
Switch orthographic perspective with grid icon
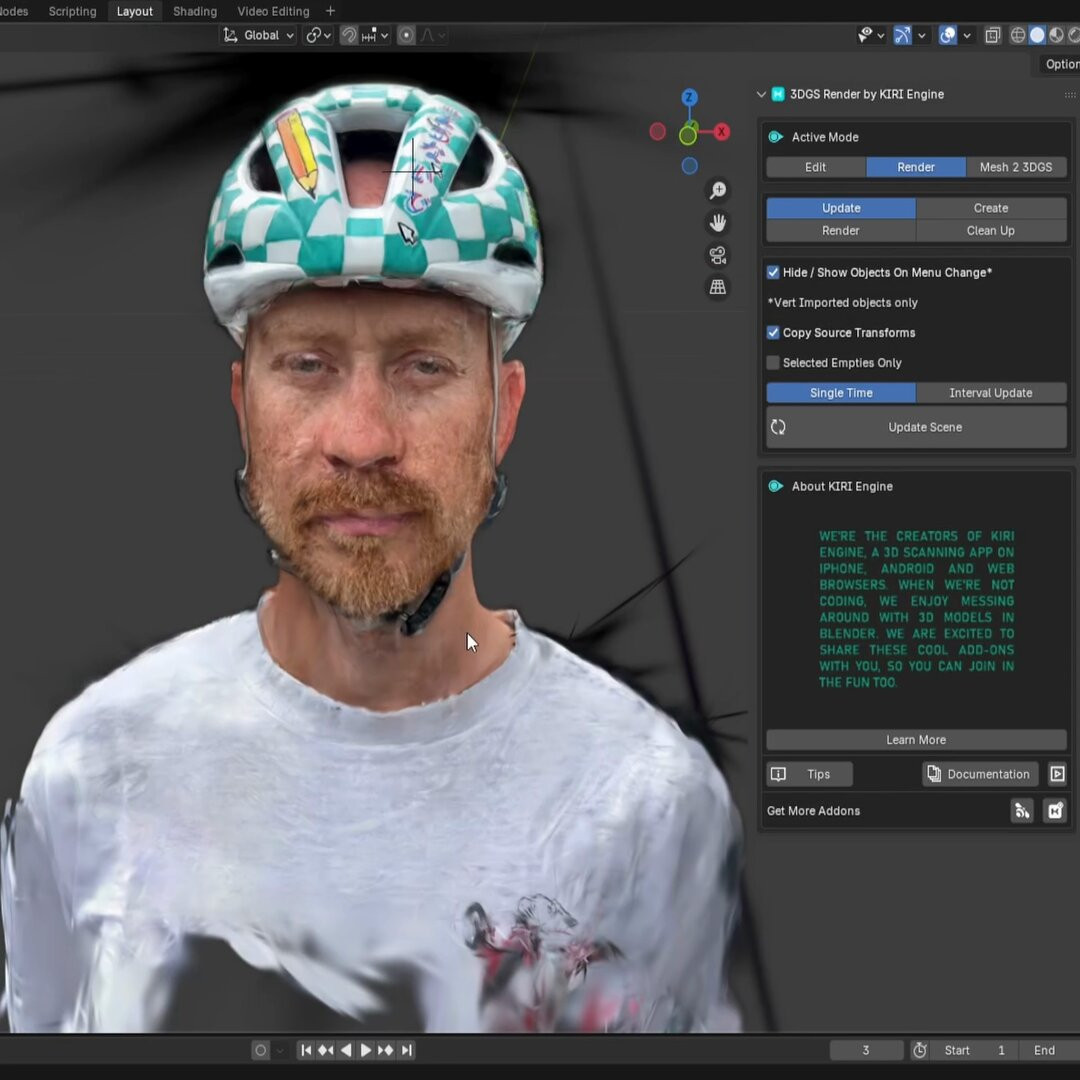(718, 288)
